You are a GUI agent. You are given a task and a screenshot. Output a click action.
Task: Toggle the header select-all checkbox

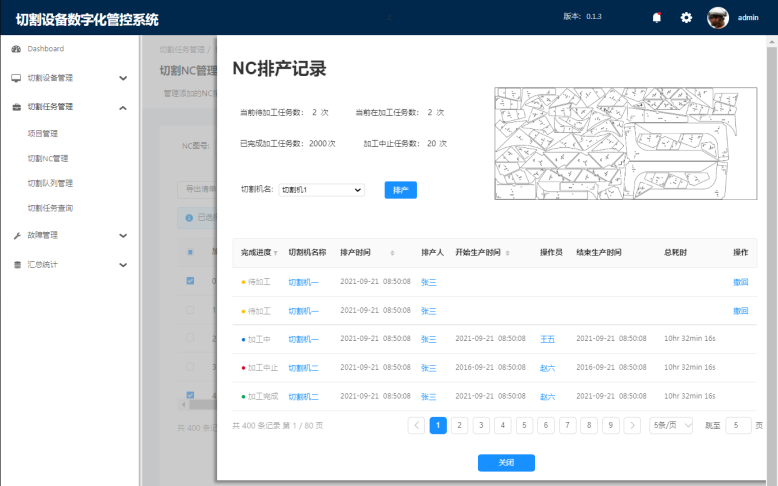(190, 252)
